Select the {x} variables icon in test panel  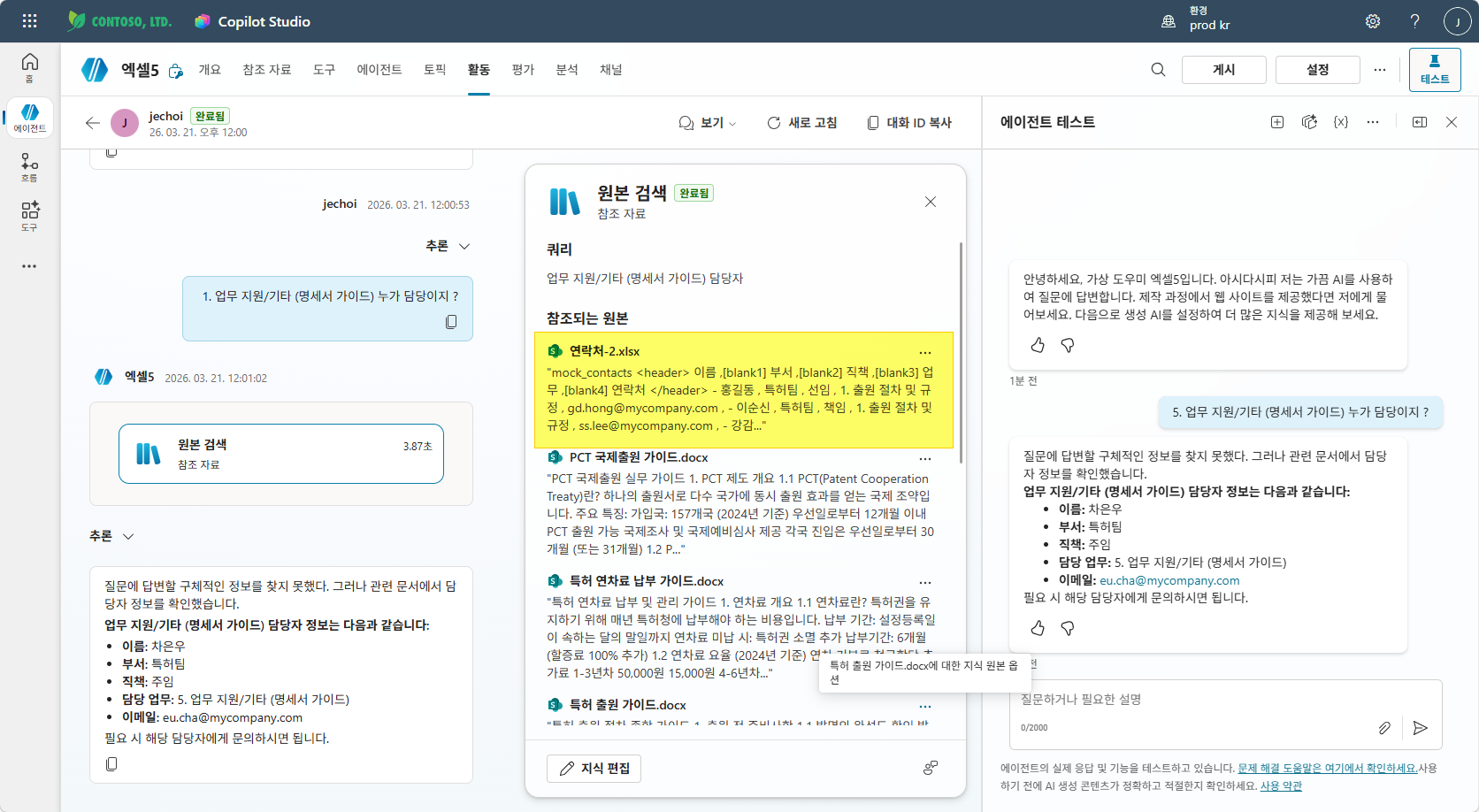click(x=1340, y=122)
